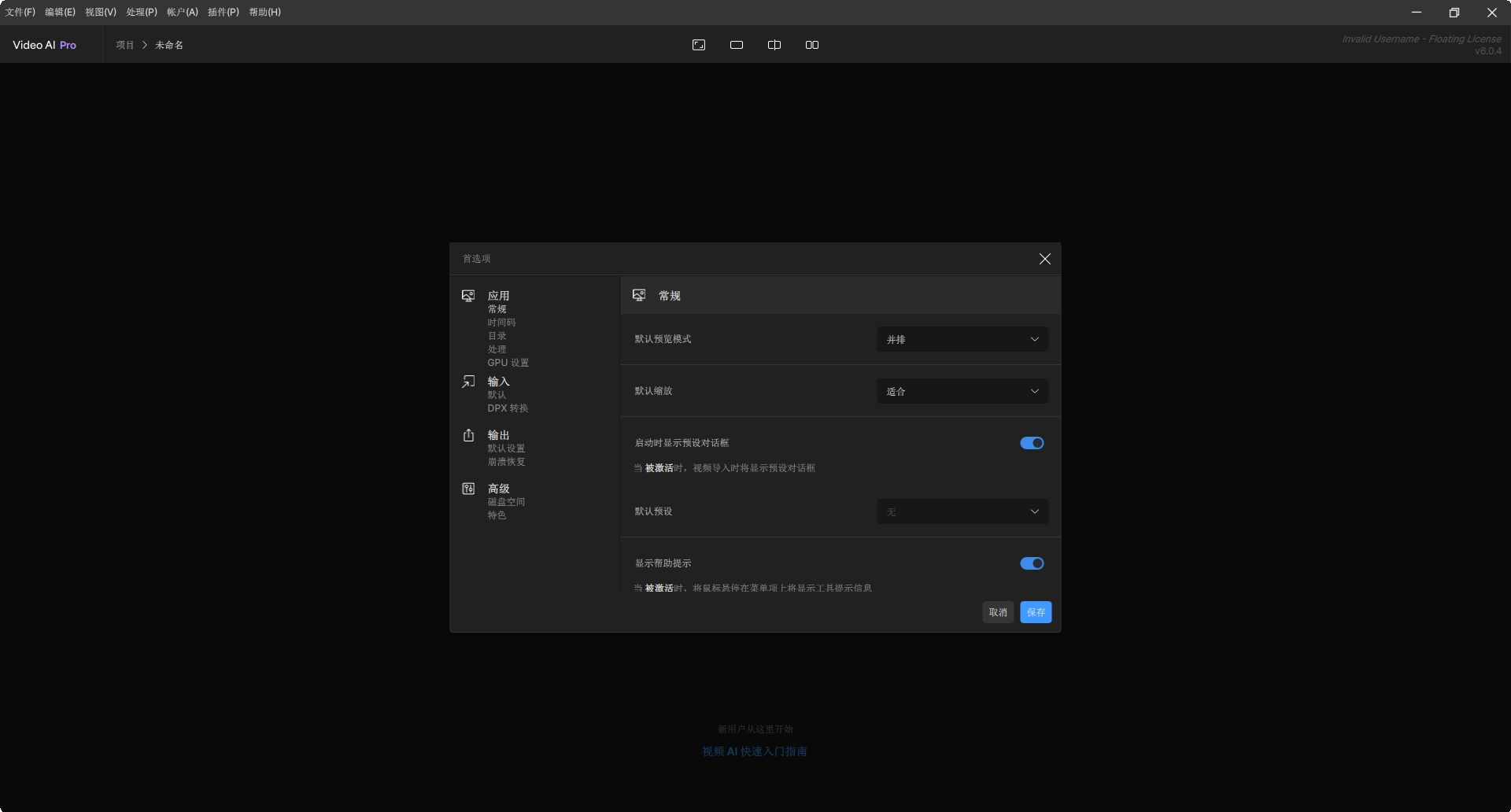Open the 帮助(H) menu
The height and width of the screenshot is (812, 1511).
click(264, 13)
